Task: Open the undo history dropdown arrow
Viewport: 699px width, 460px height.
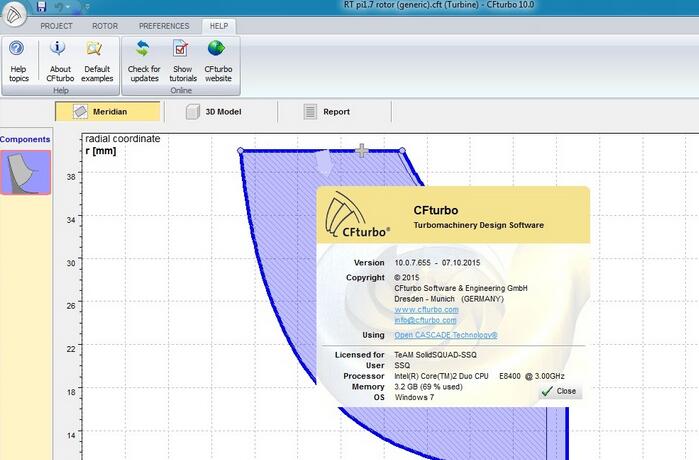Action: point(68,7)
